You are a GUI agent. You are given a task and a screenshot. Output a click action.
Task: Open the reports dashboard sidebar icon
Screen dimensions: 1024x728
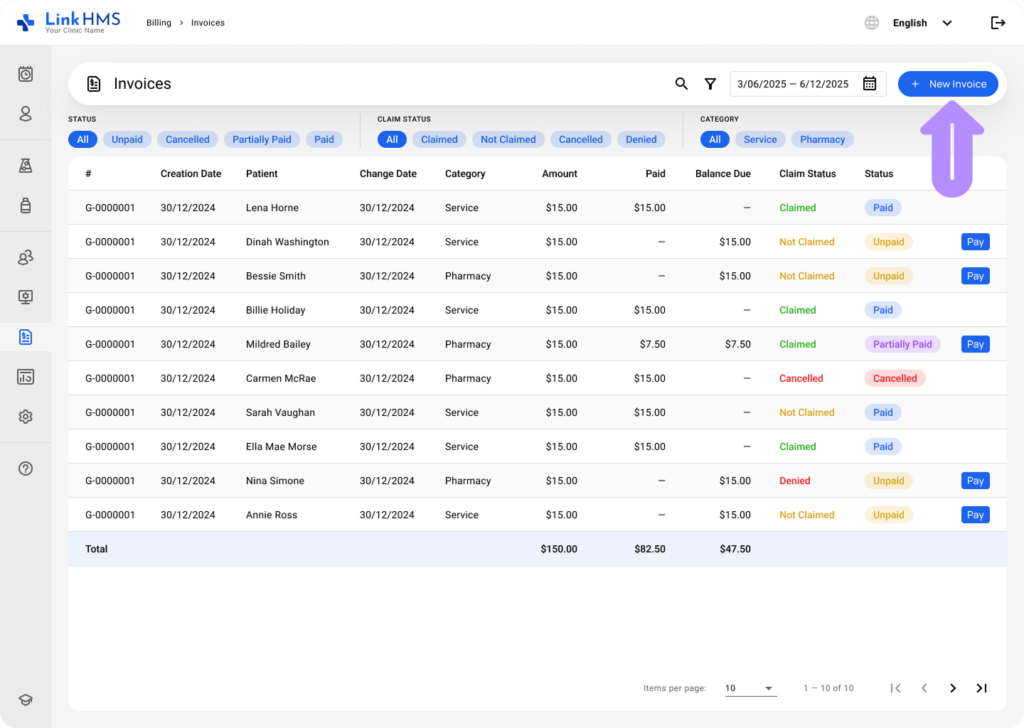[x=25, y=377]
